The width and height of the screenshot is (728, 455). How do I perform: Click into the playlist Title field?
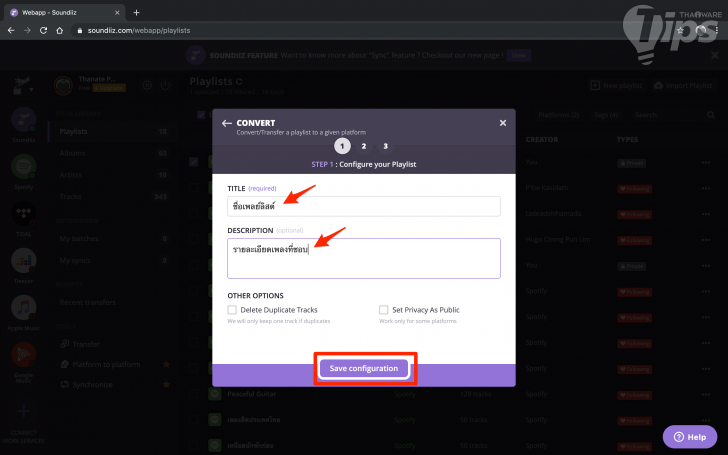[364, 206]
